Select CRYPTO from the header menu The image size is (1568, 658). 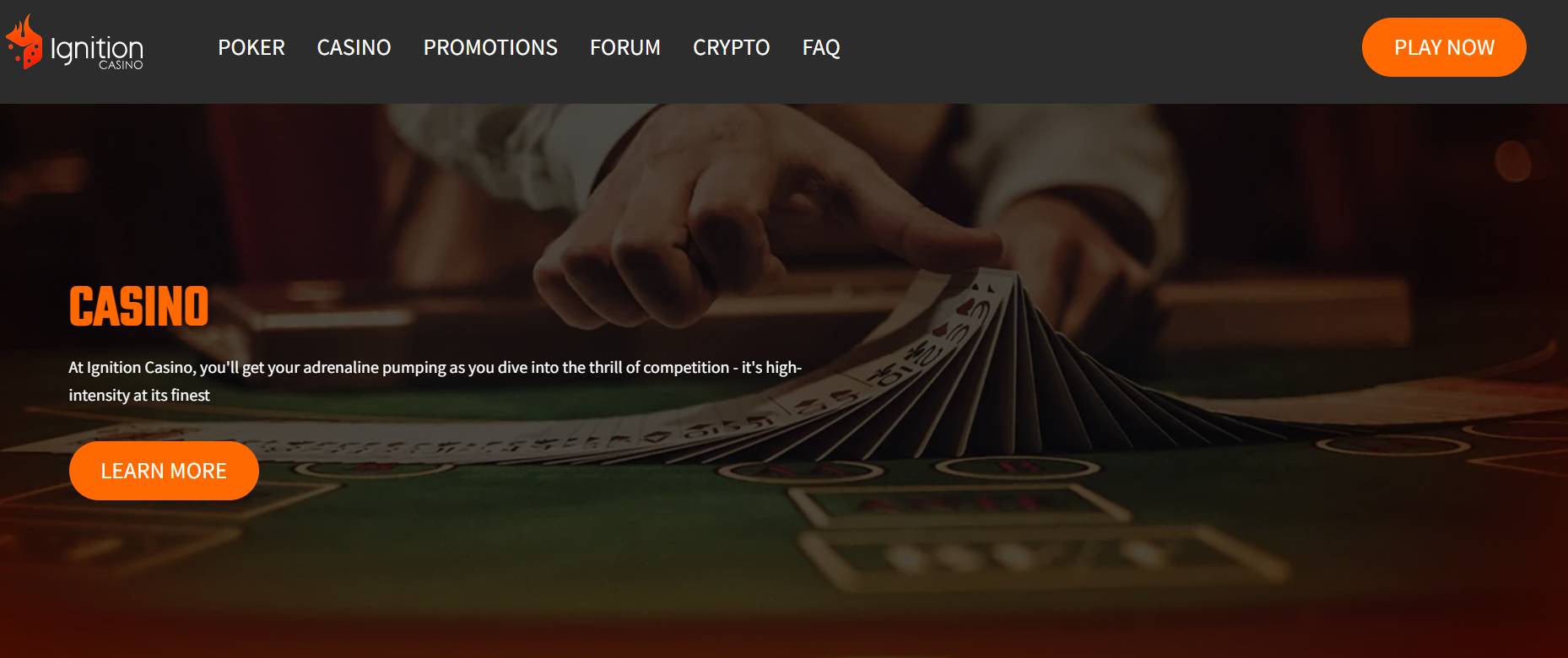[732, 47]
